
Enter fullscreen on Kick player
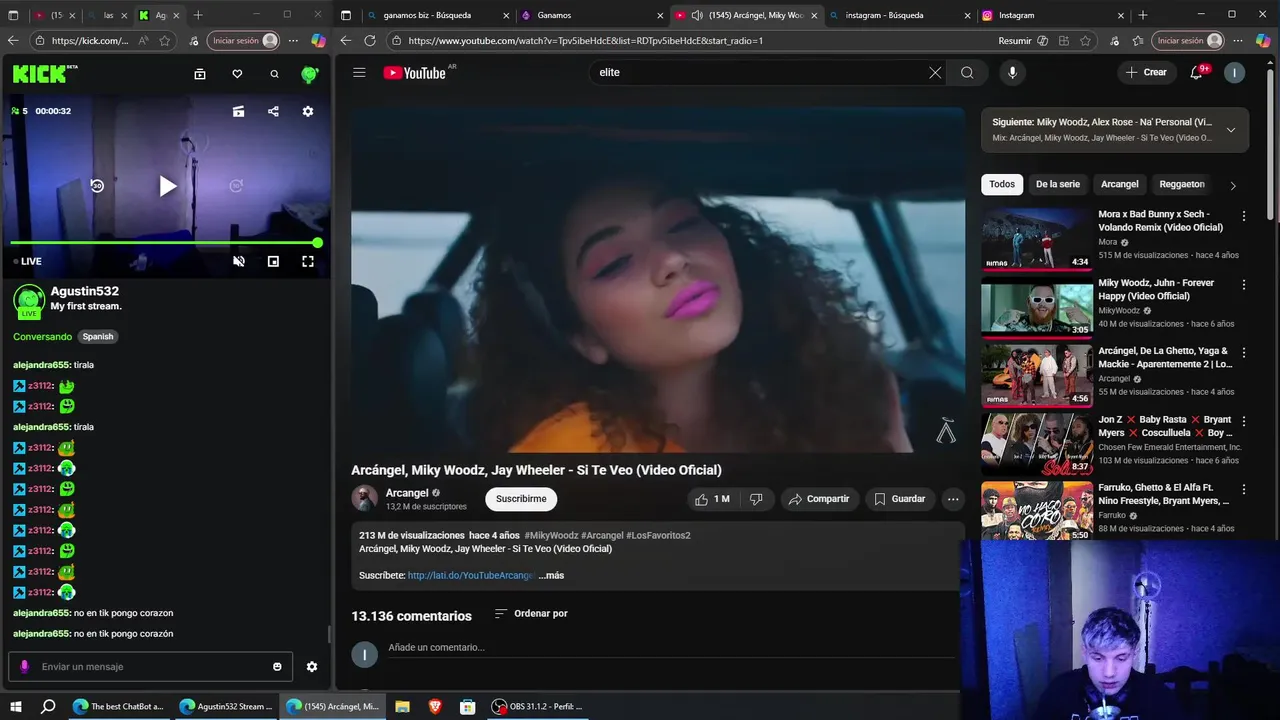pos(308,261)
